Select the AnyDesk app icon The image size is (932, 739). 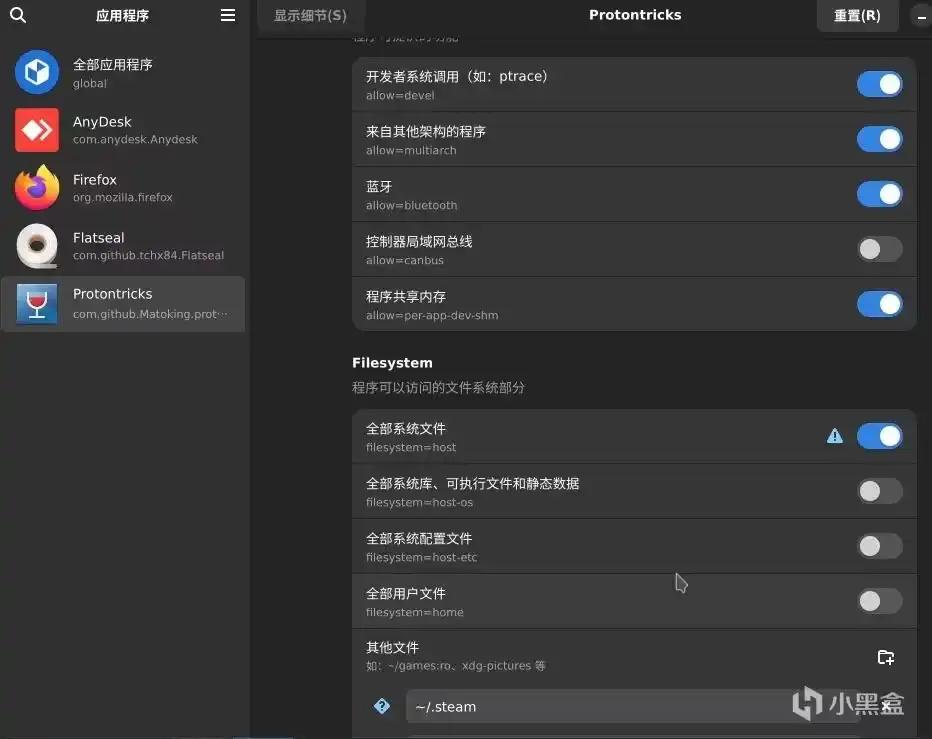[x=37, y=130]
